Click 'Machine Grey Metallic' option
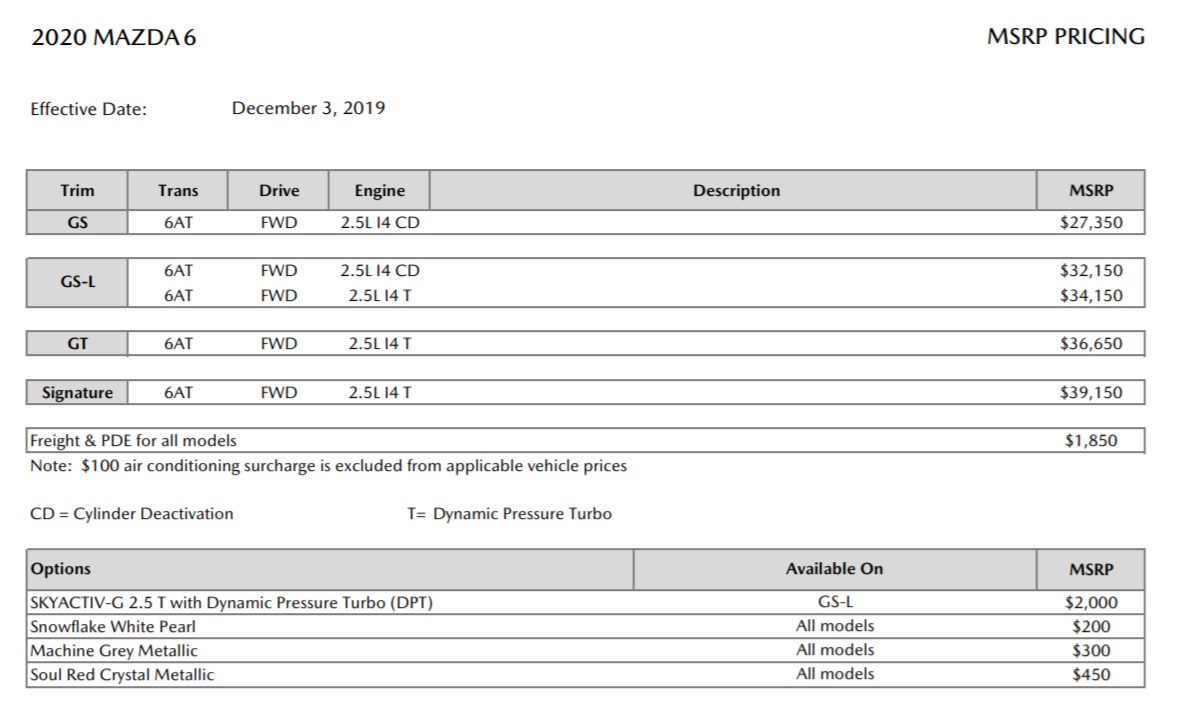The image size is (1179, 720). pos(114,651)
